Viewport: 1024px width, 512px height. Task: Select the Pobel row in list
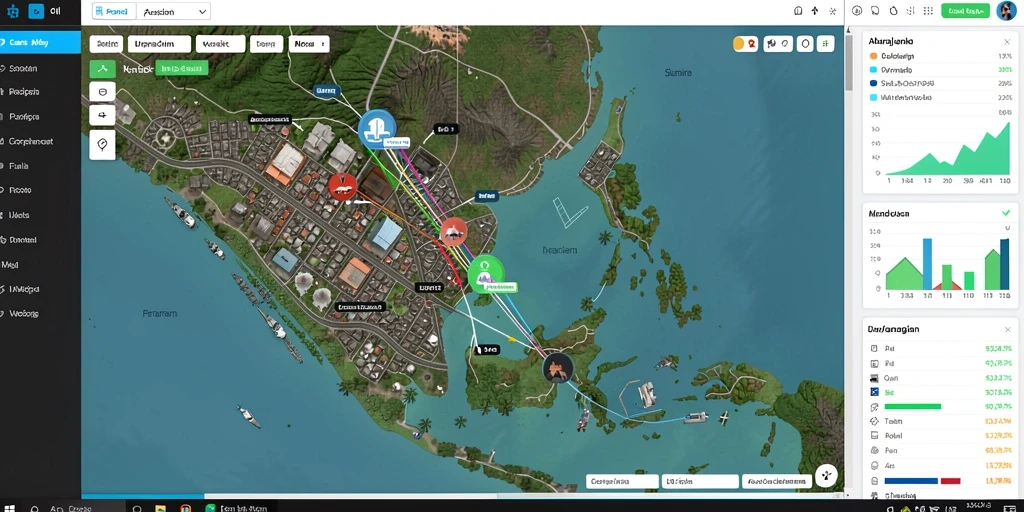coord(941,436)
